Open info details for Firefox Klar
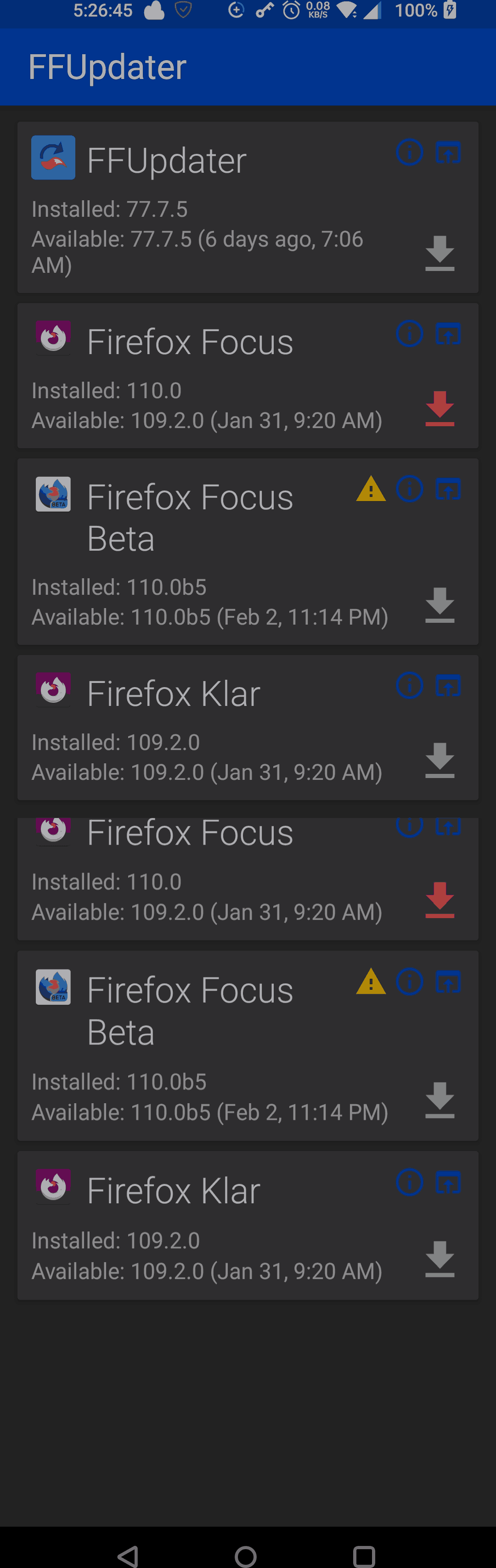Screen dimensions: 496x1568 (x=410, y=685)
